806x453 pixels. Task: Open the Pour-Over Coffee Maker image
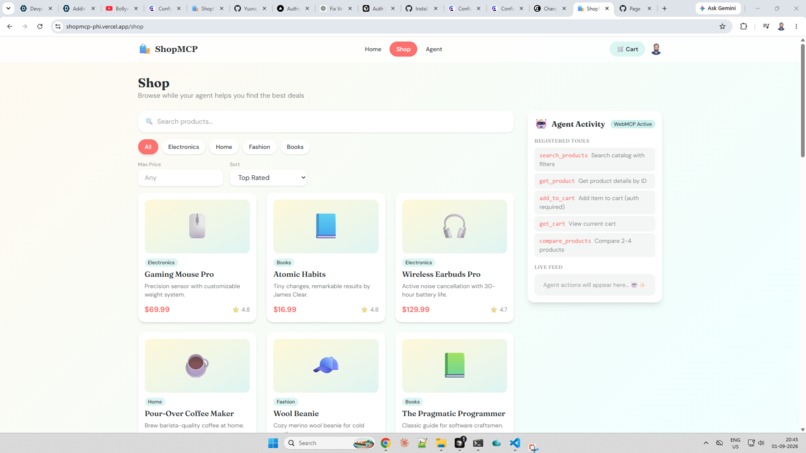pos(197,366)
